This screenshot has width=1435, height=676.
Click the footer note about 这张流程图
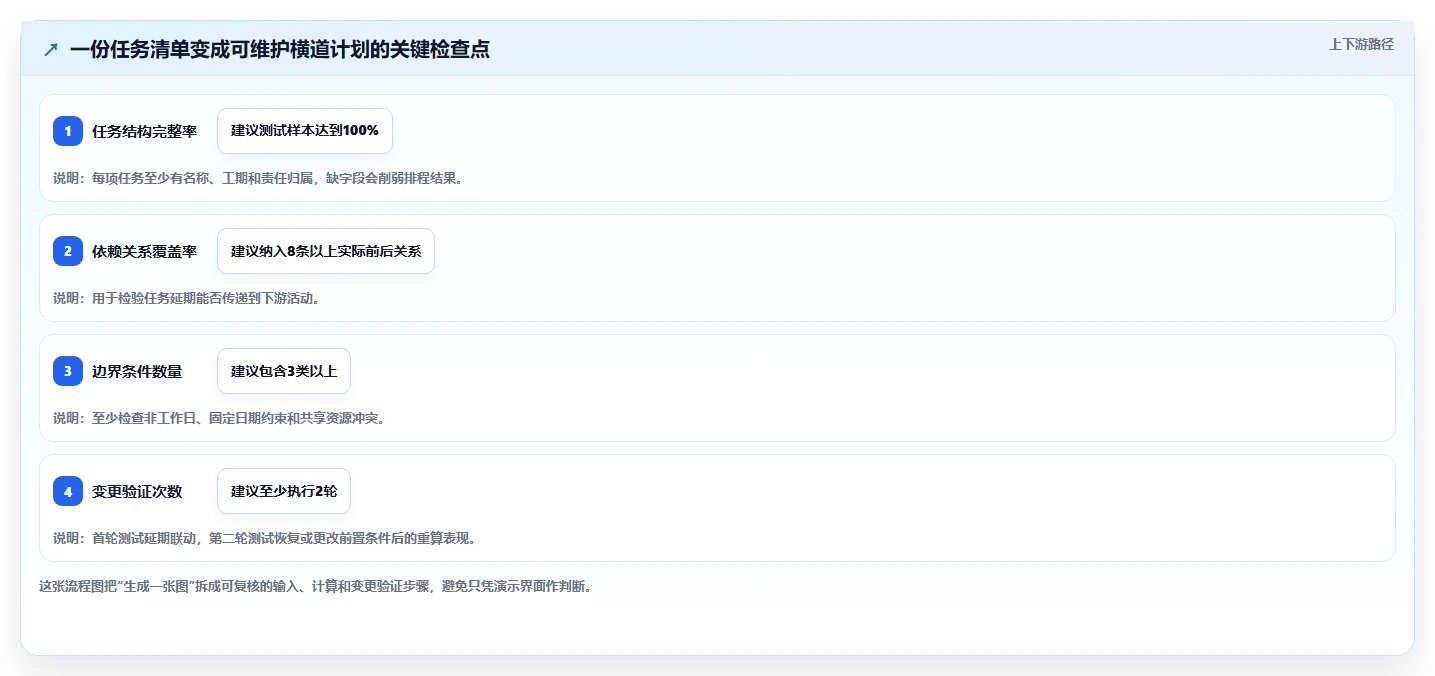click(x=315, y=586)
